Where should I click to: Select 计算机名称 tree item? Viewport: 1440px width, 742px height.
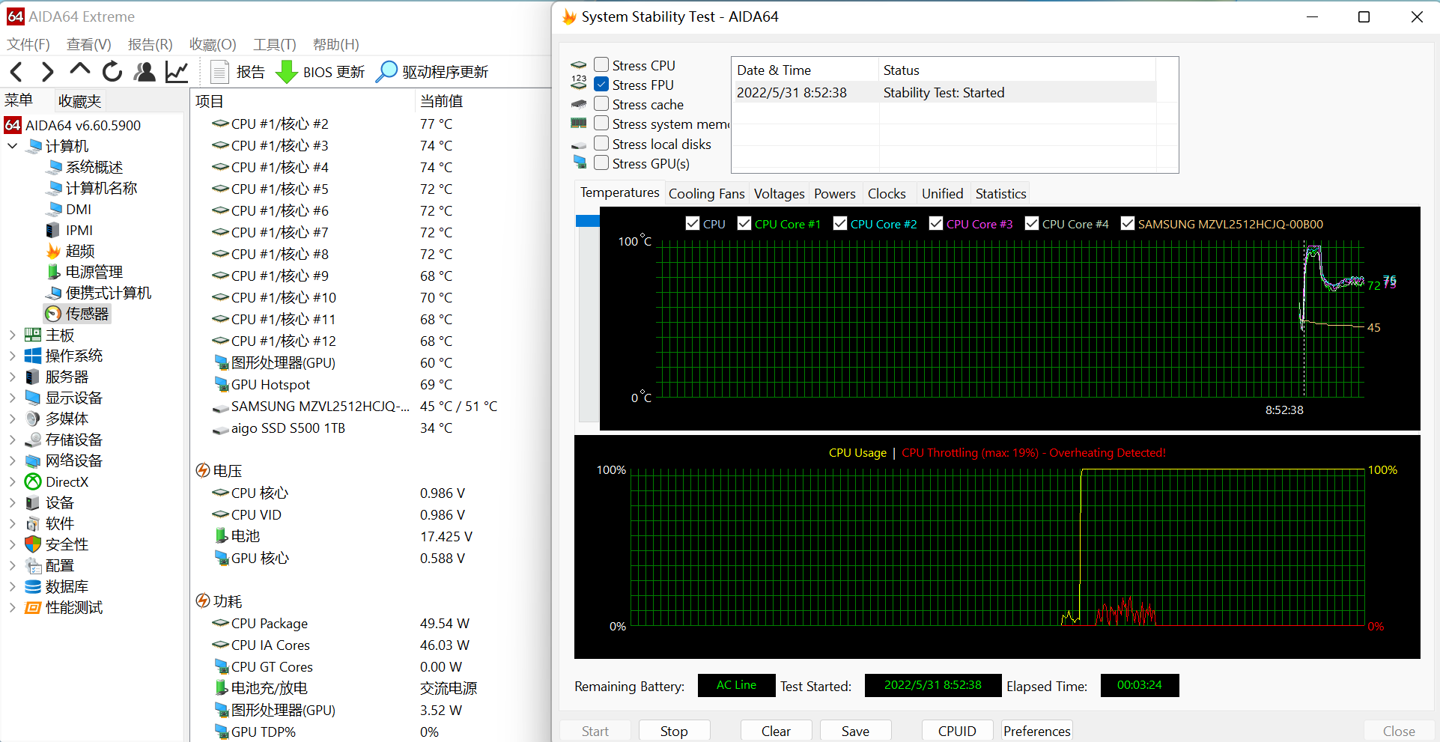[x=92, y=188]
